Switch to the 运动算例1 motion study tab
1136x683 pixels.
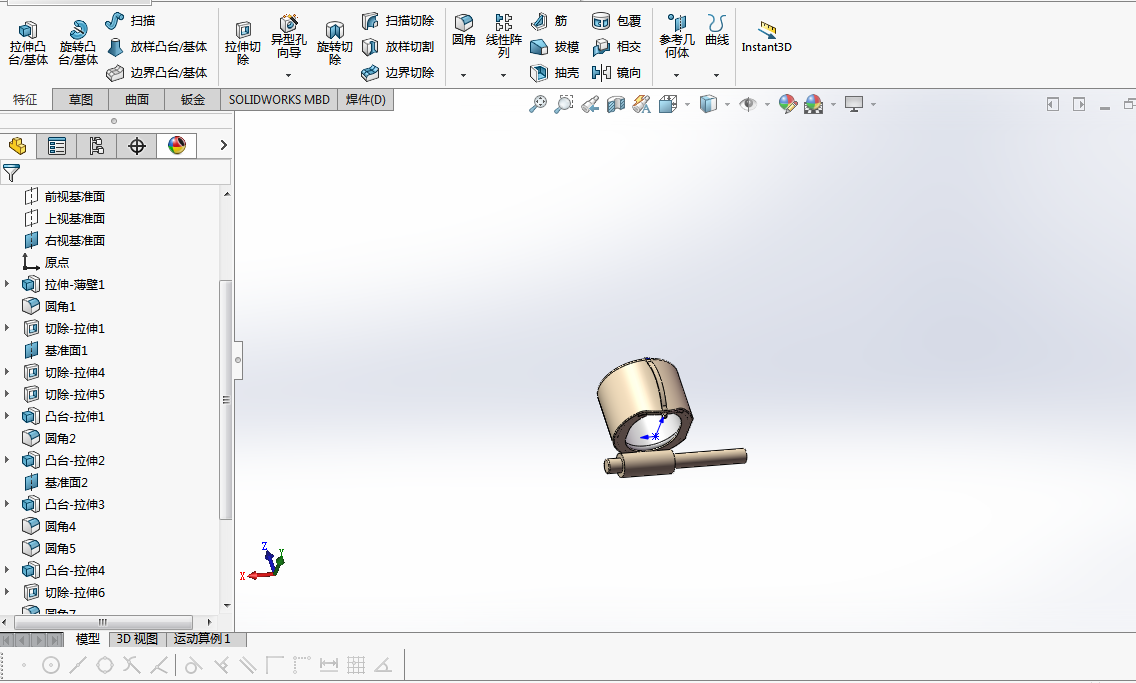coord(202,639)
